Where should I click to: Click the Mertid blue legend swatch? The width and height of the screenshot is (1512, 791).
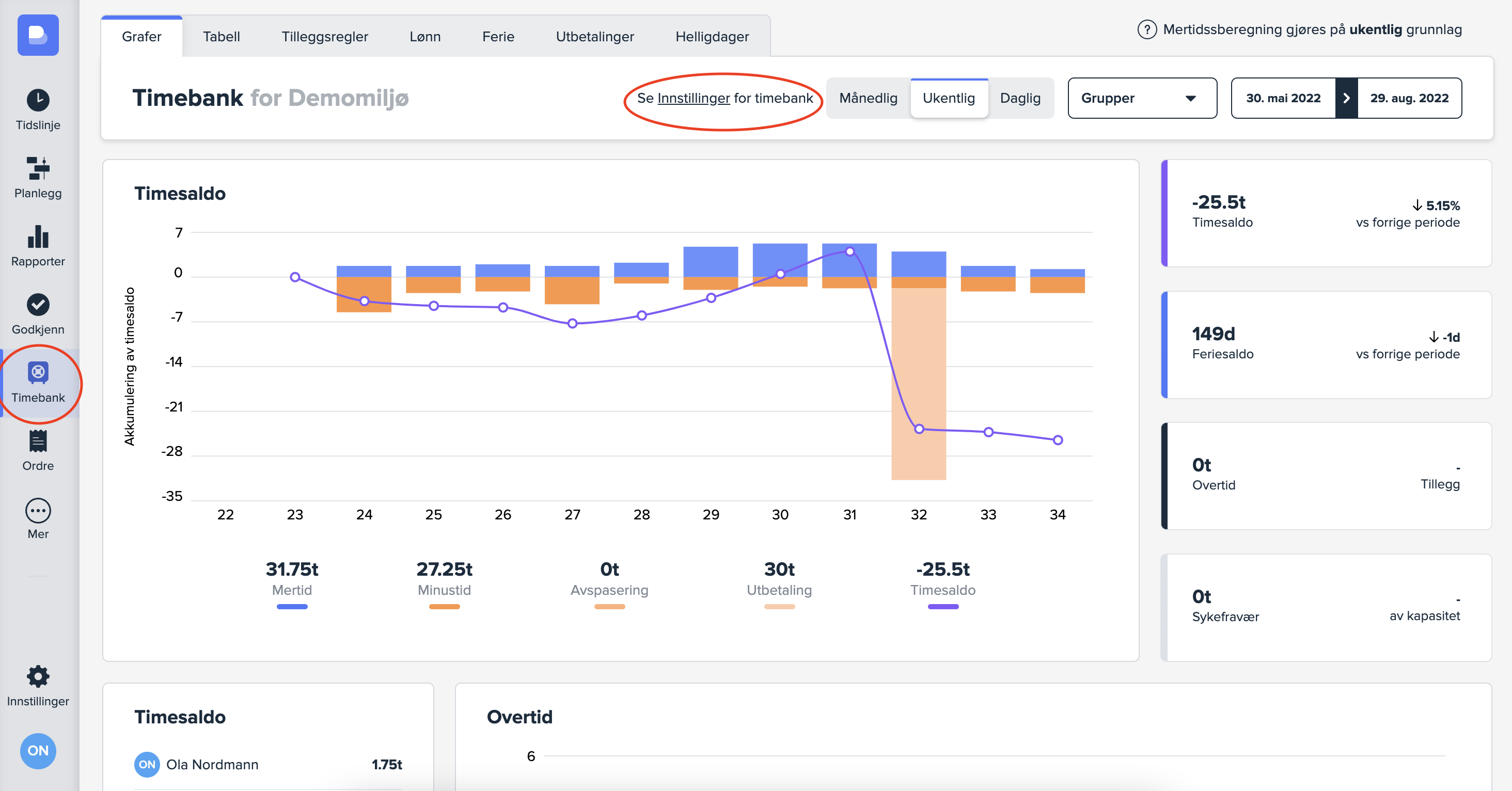pos(292,606)
